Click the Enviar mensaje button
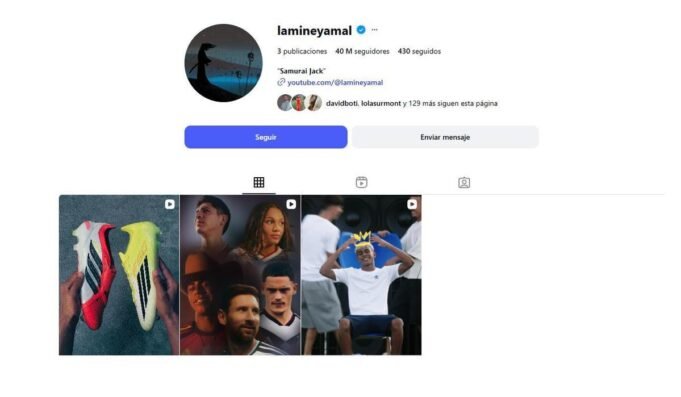Viewport: 681px width, 397px height. point(445,137)
